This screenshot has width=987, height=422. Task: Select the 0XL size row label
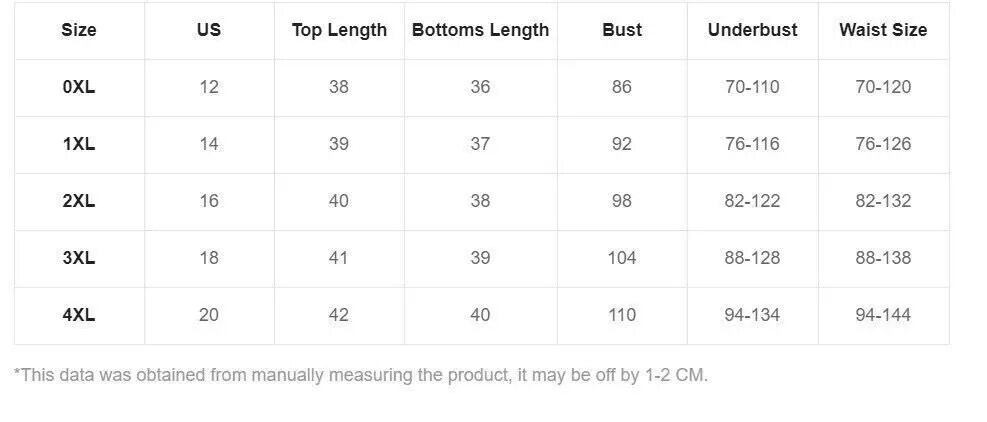tap(79, 87)
